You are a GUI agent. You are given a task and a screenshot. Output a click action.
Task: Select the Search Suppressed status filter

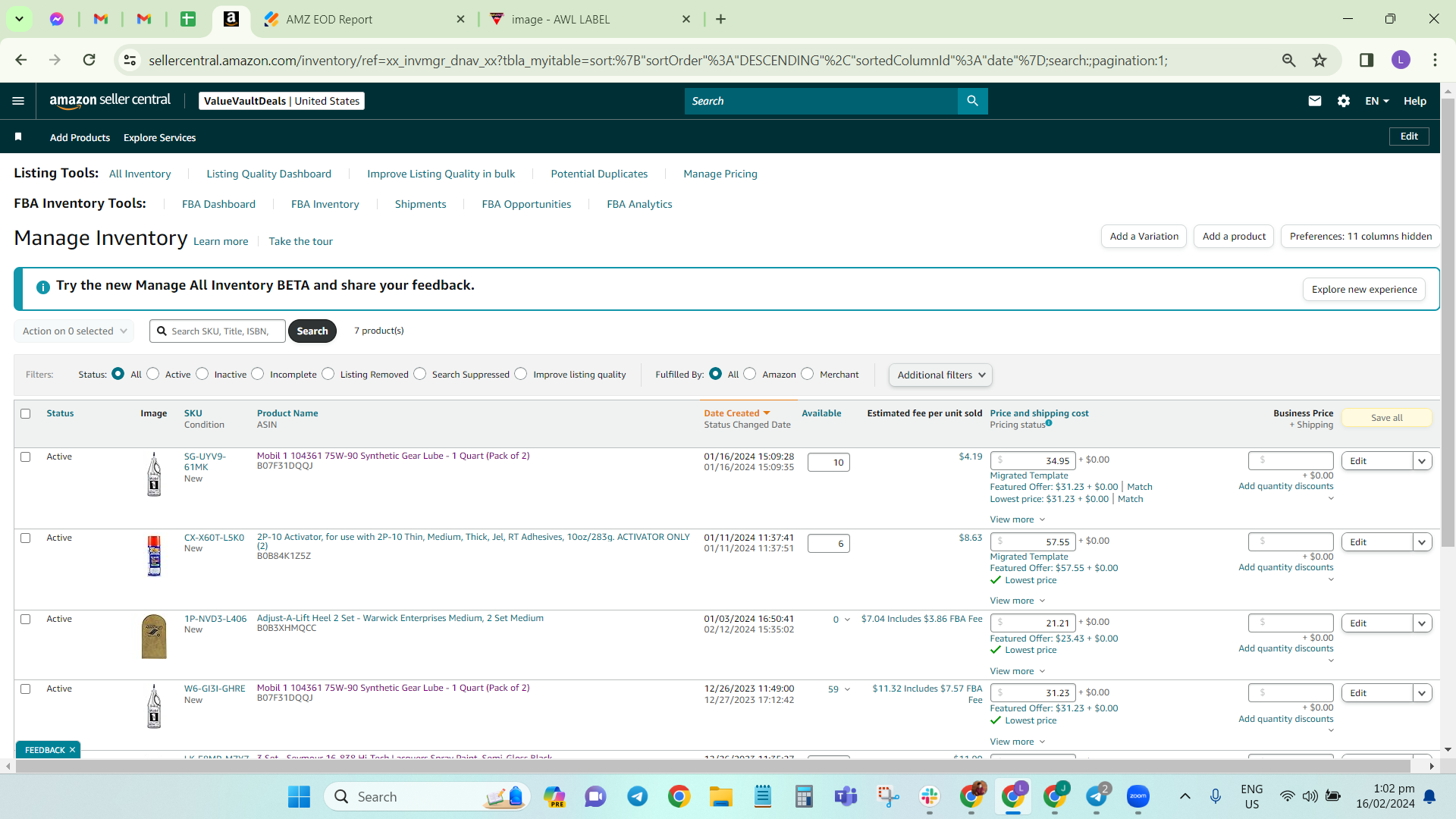pos(420,374)
